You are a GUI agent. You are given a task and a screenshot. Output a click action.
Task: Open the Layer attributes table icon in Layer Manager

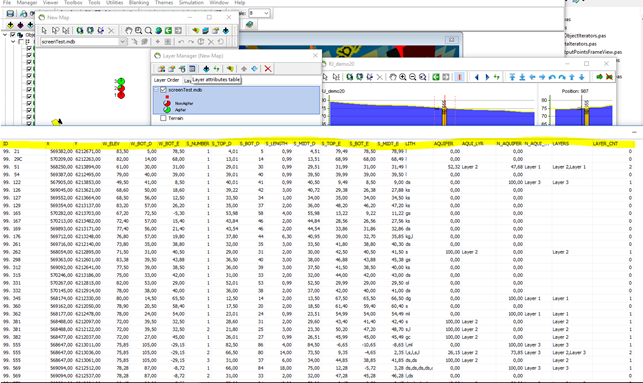click(192, 68)
